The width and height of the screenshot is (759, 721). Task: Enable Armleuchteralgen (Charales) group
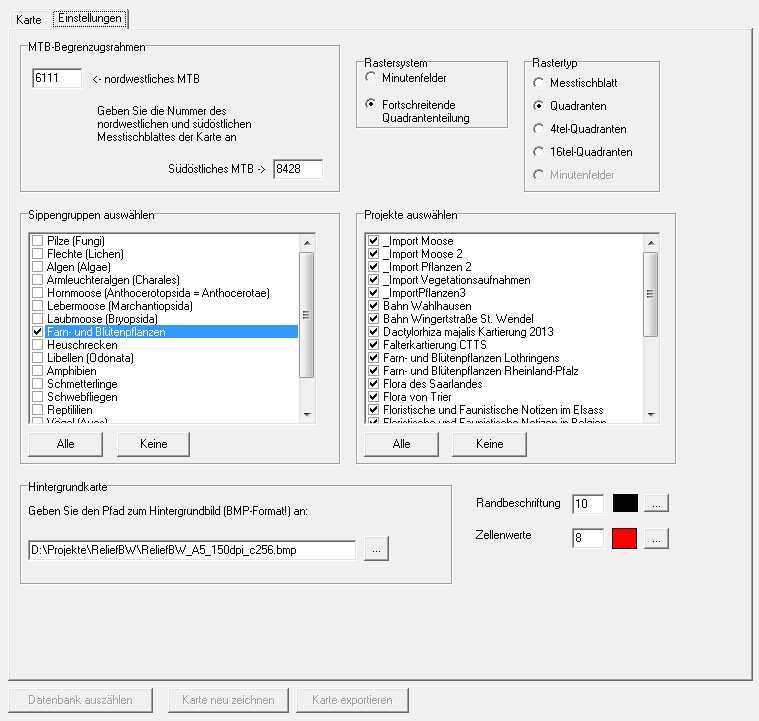click(x=37, y=280)
